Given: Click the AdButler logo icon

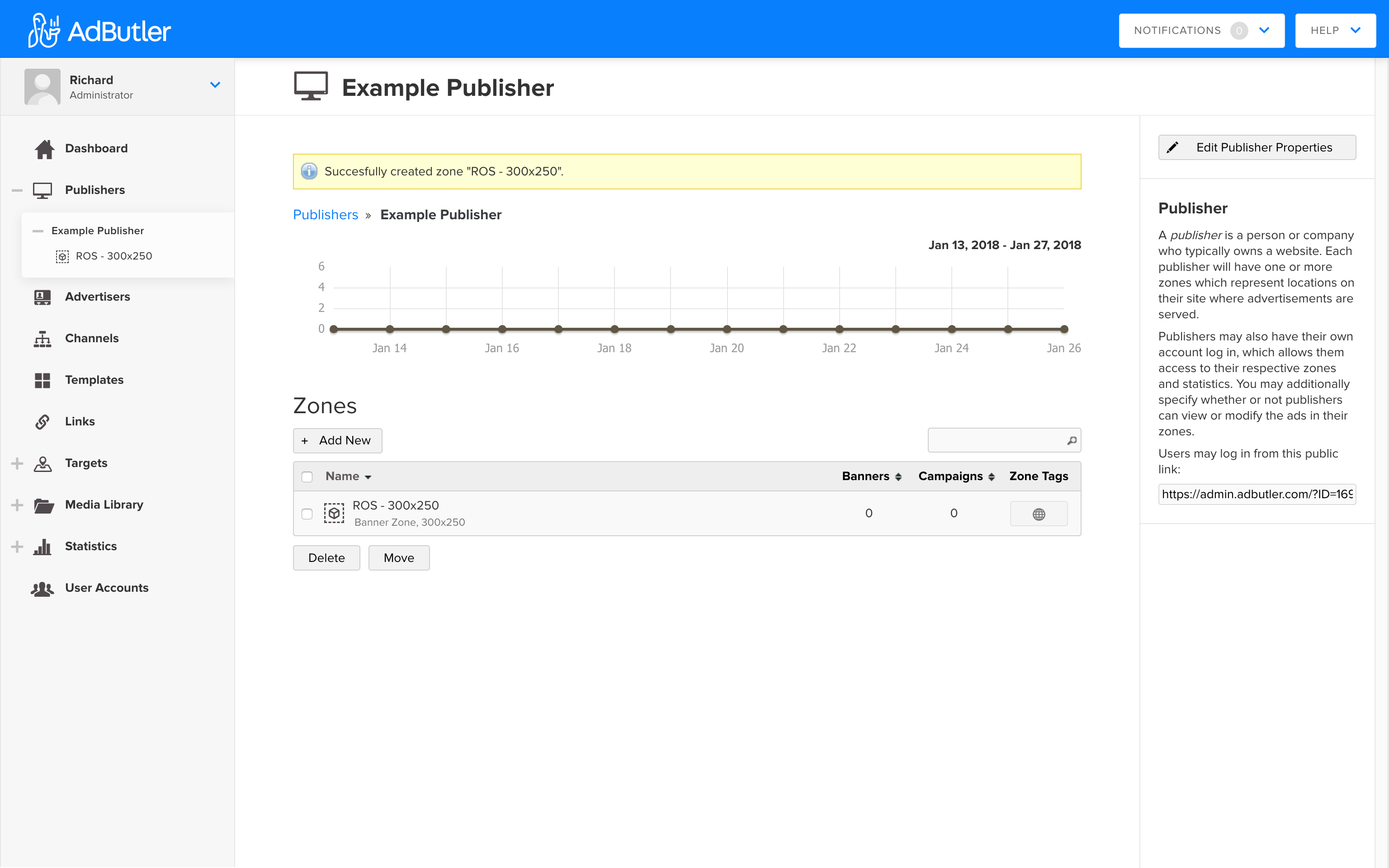Looking at the screenshot, I should click(43, 30).
